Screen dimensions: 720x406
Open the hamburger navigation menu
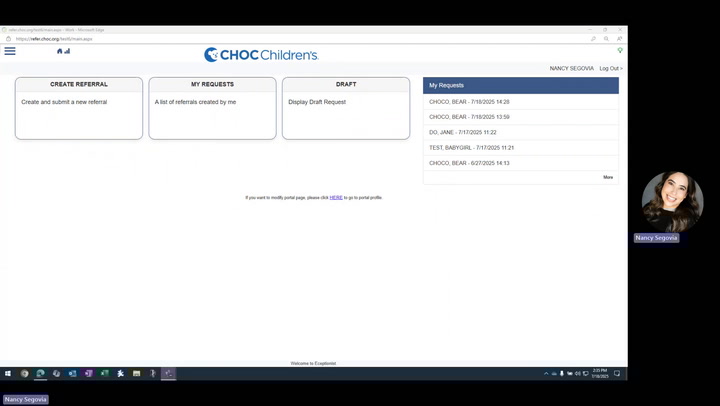10,51
